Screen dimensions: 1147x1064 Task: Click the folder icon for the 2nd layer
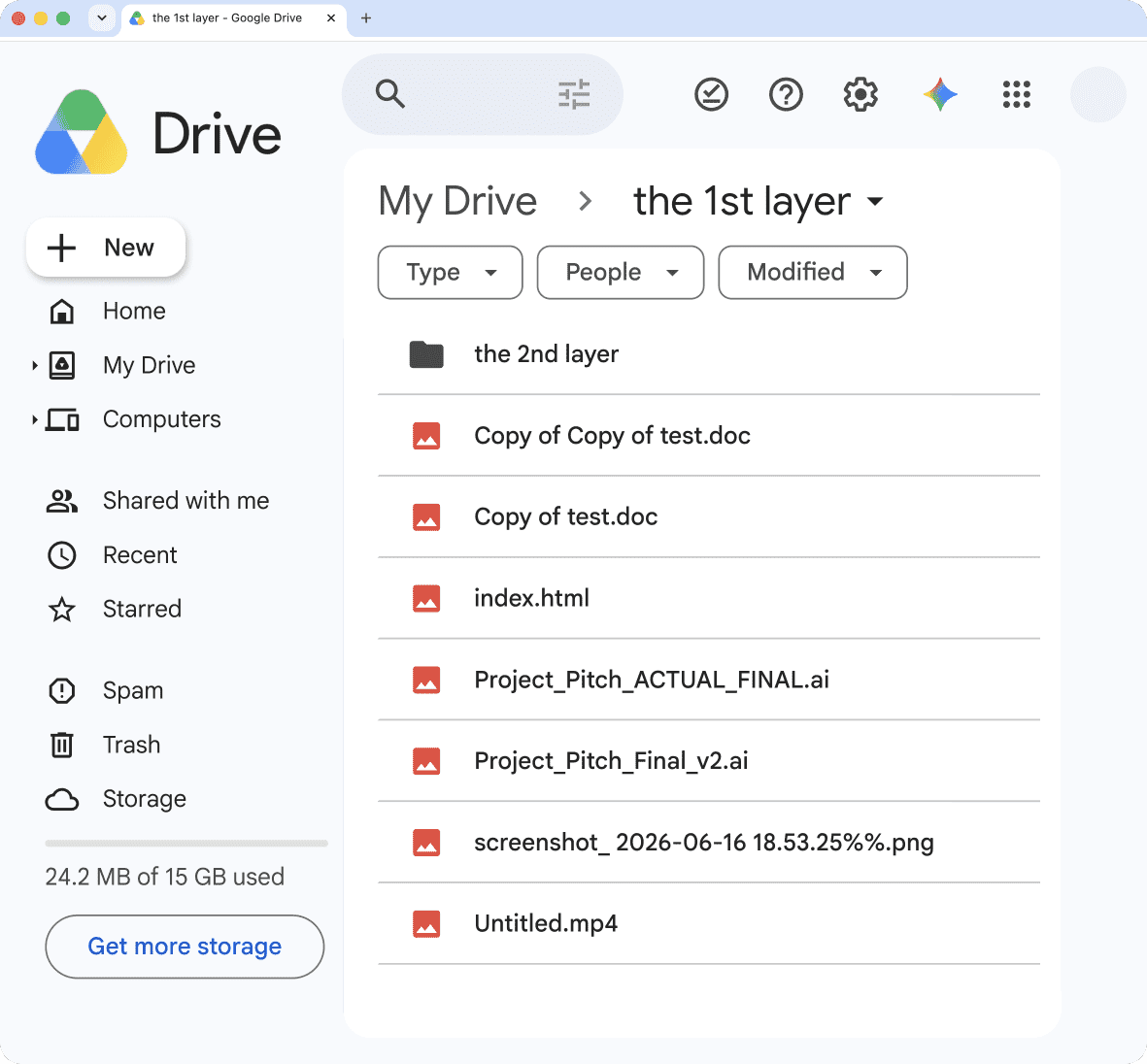426,354
